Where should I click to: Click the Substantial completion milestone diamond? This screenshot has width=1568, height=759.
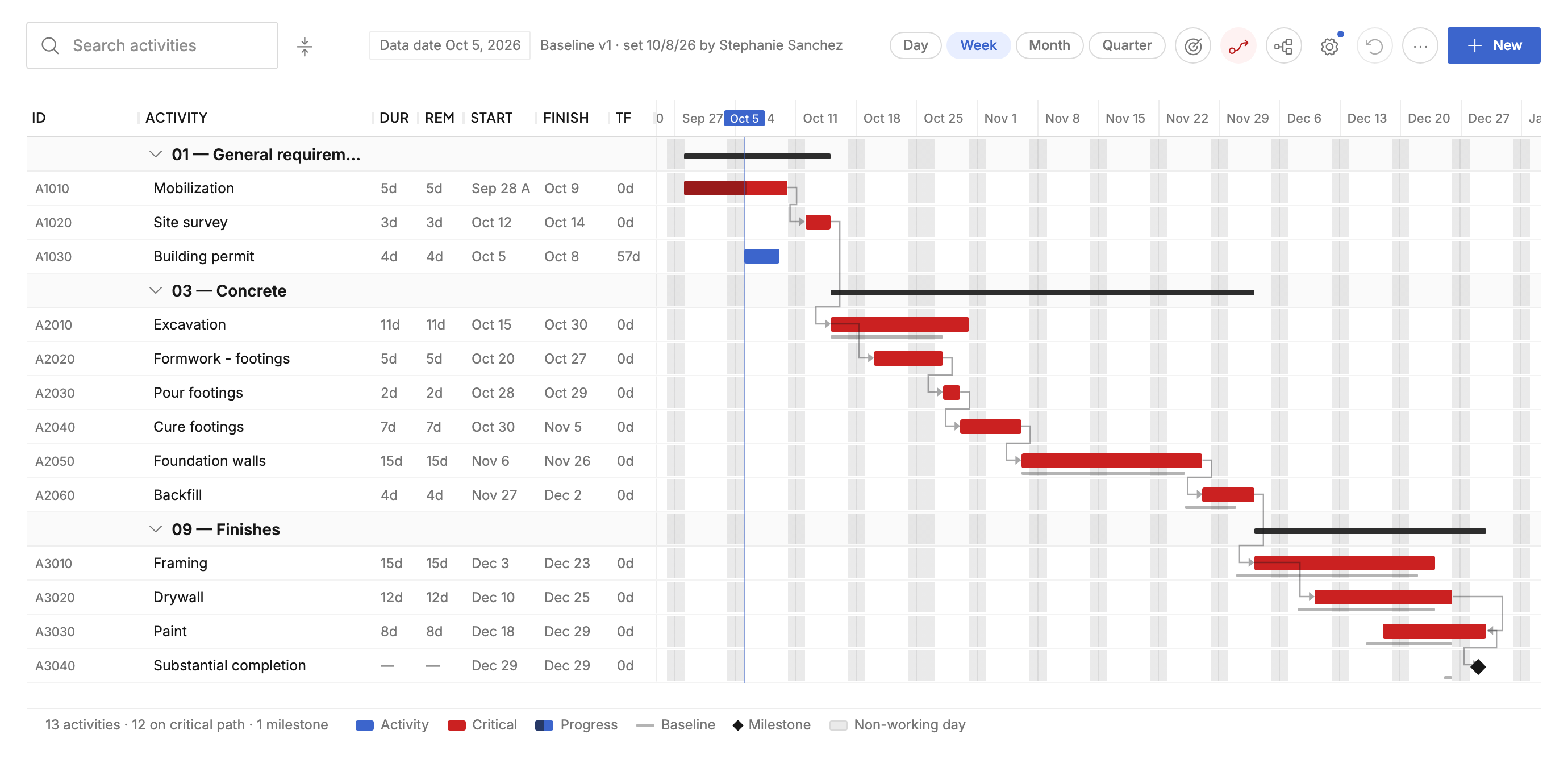[1478, 666]
